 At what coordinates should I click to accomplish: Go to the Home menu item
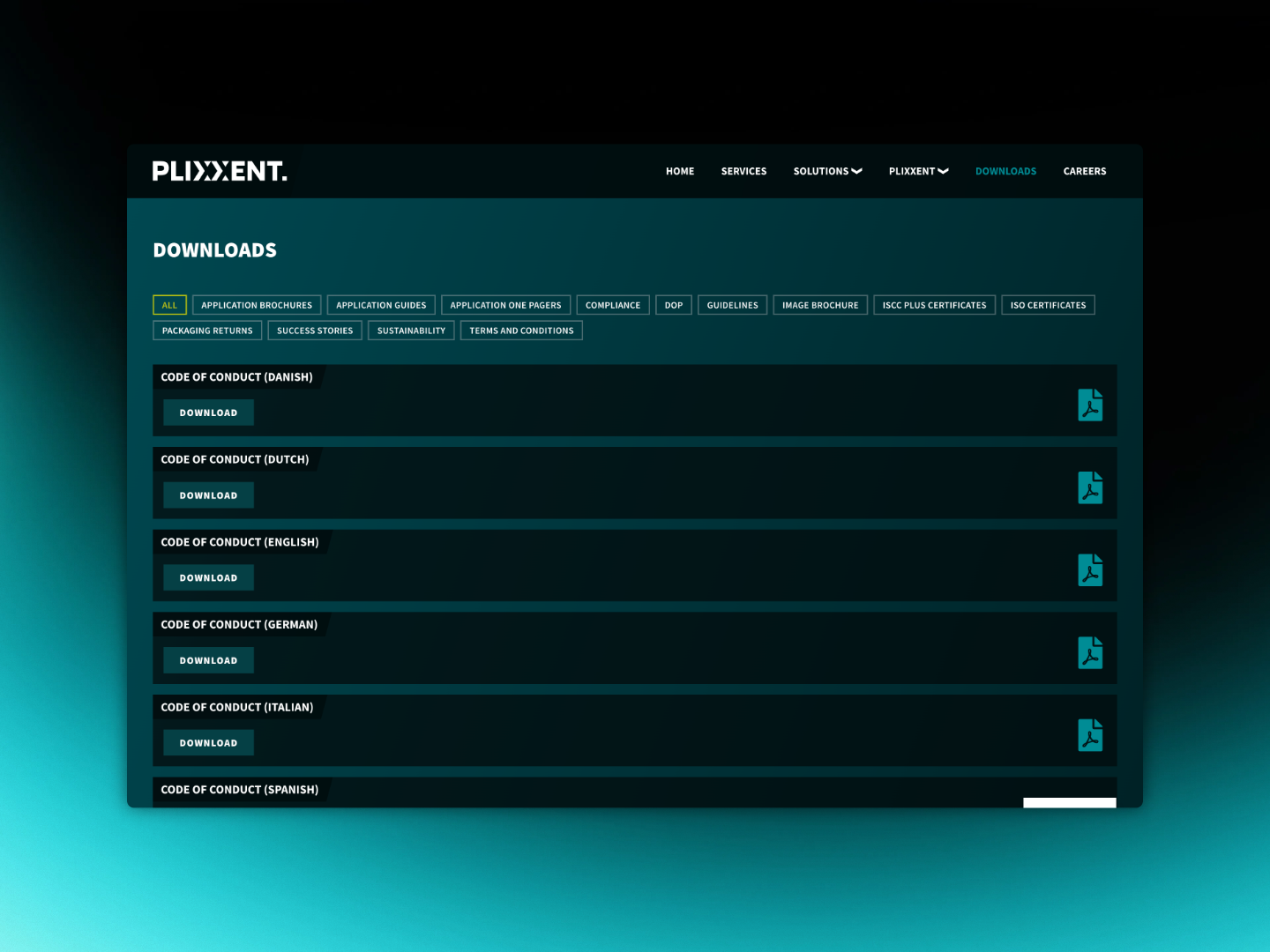point(680,171)
